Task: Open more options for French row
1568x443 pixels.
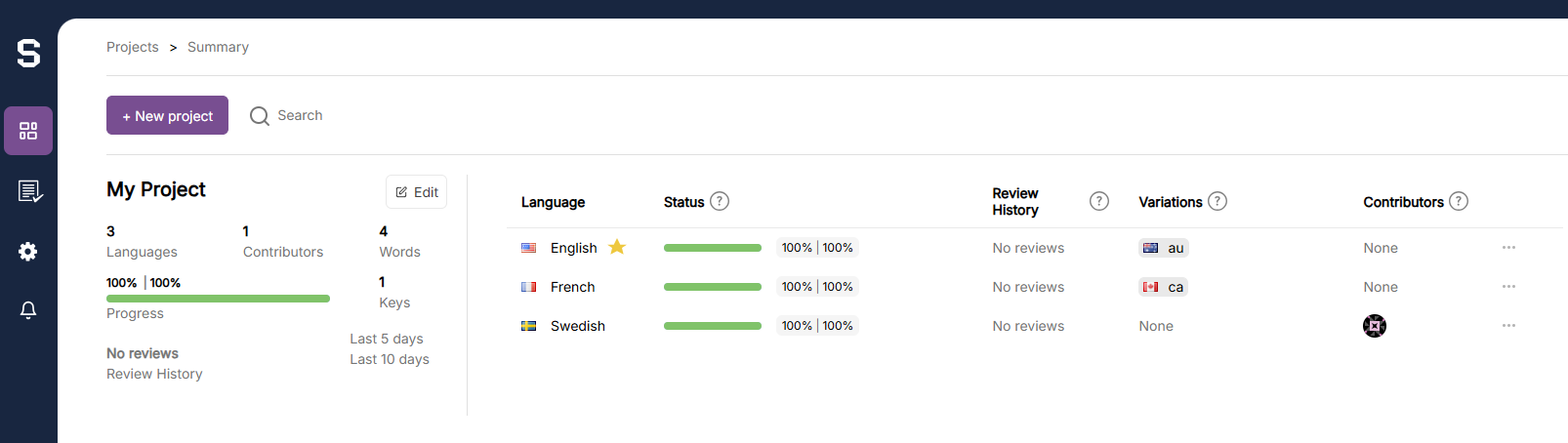Action: (1508, 287)
